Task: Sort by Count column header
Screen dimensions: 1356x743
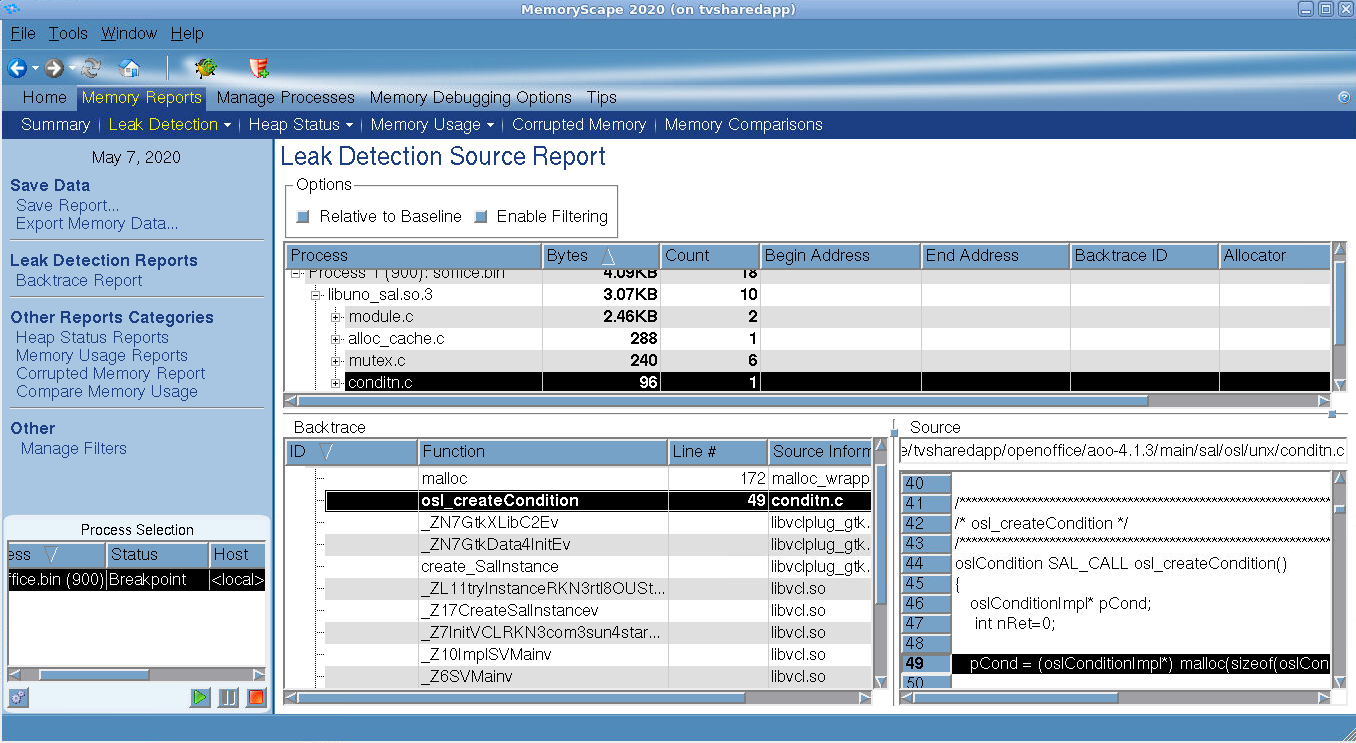Action: (x=710, y=256)
